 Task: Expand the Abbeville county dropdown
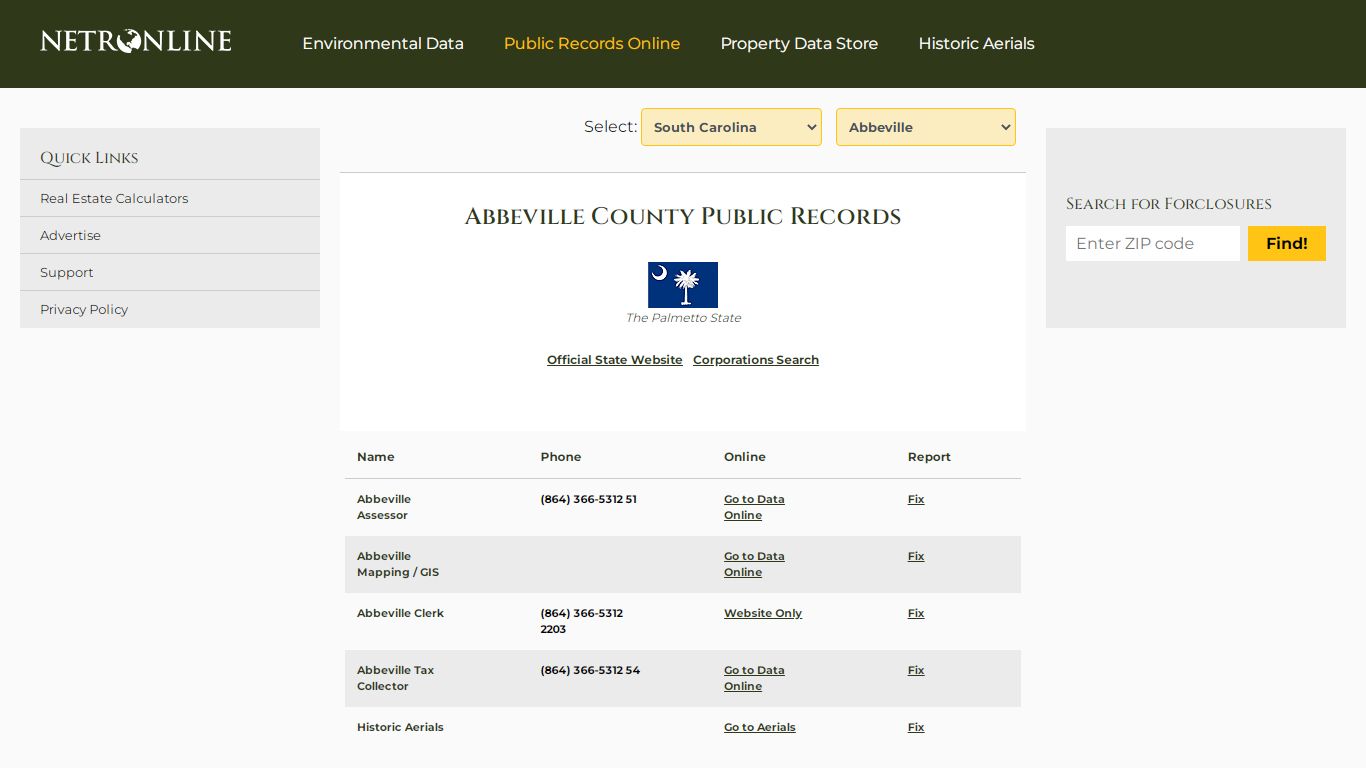[x=926, y=127]
